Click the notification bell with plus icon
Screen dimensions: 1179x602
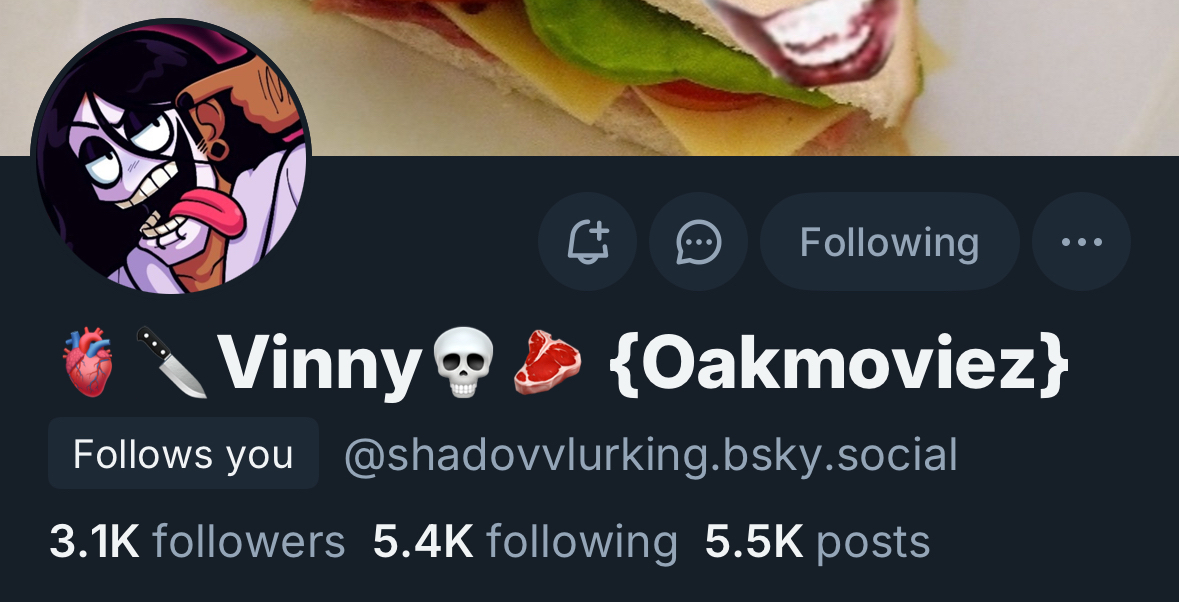click(x=587, y=241)
